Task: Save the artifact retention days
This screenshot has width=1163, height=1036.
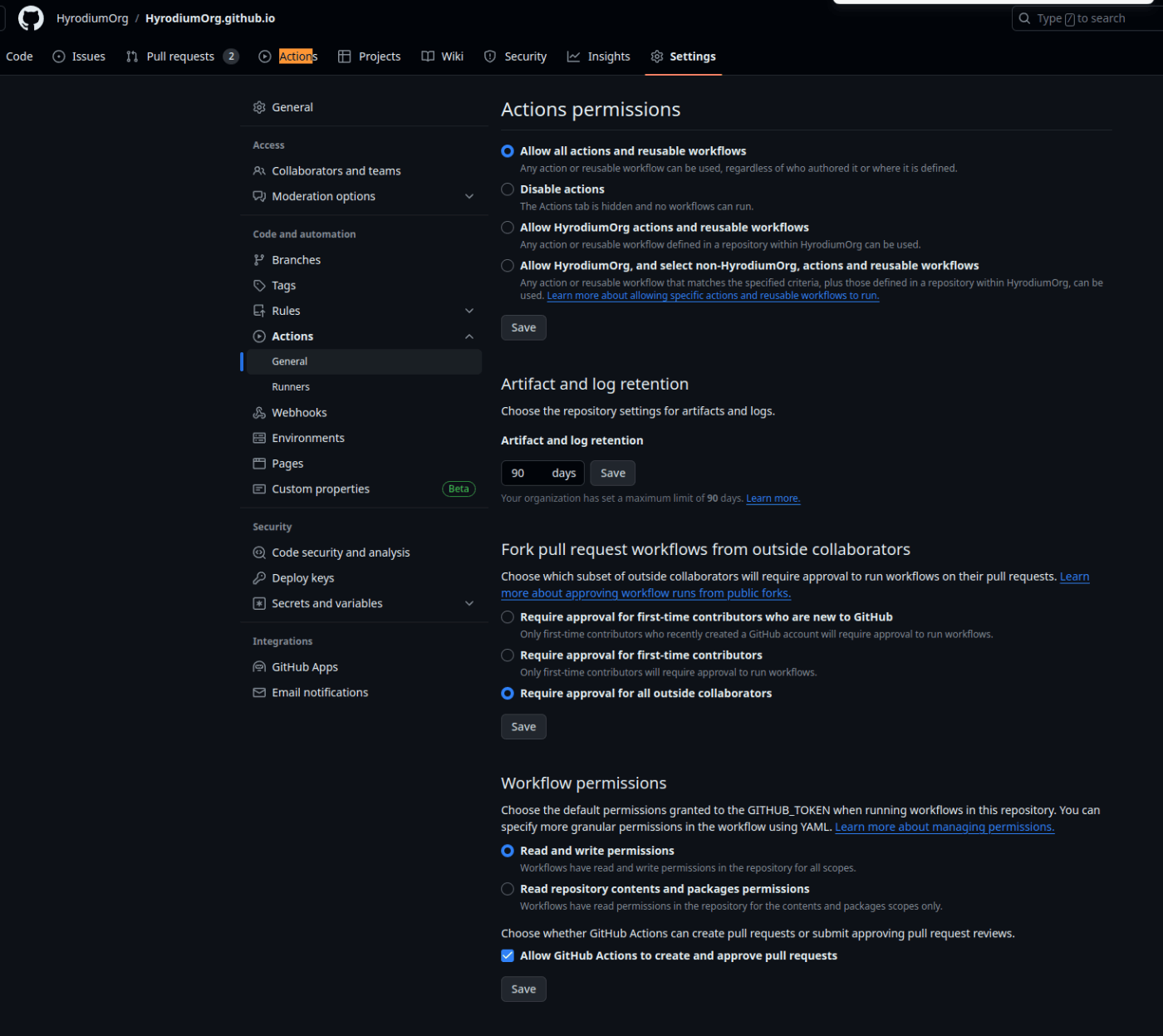Action: click(x=613, y=474)
